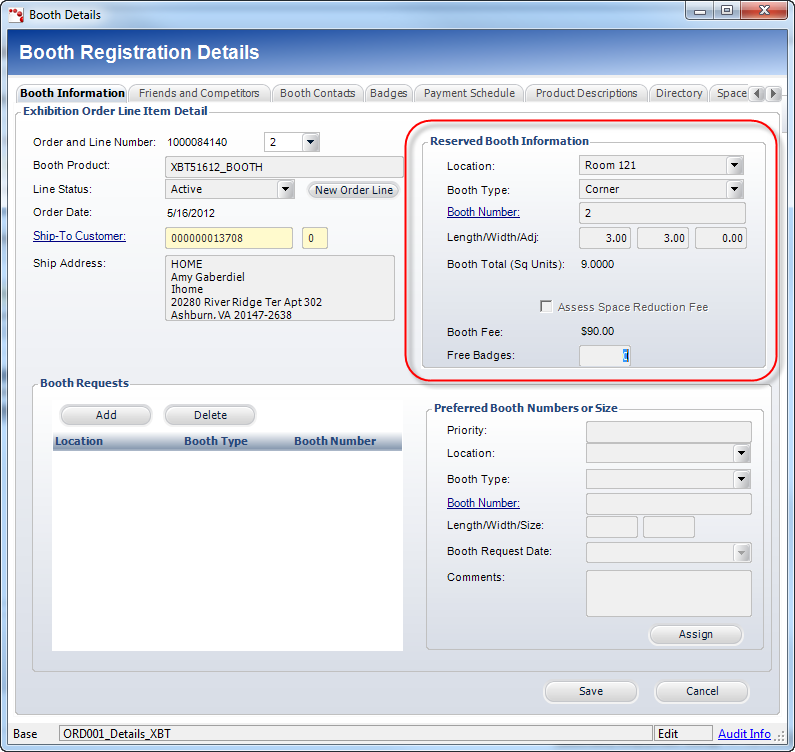Open the Line Number dropdown
The width and height of the screenshot is (795, 752).
(310, 142)
